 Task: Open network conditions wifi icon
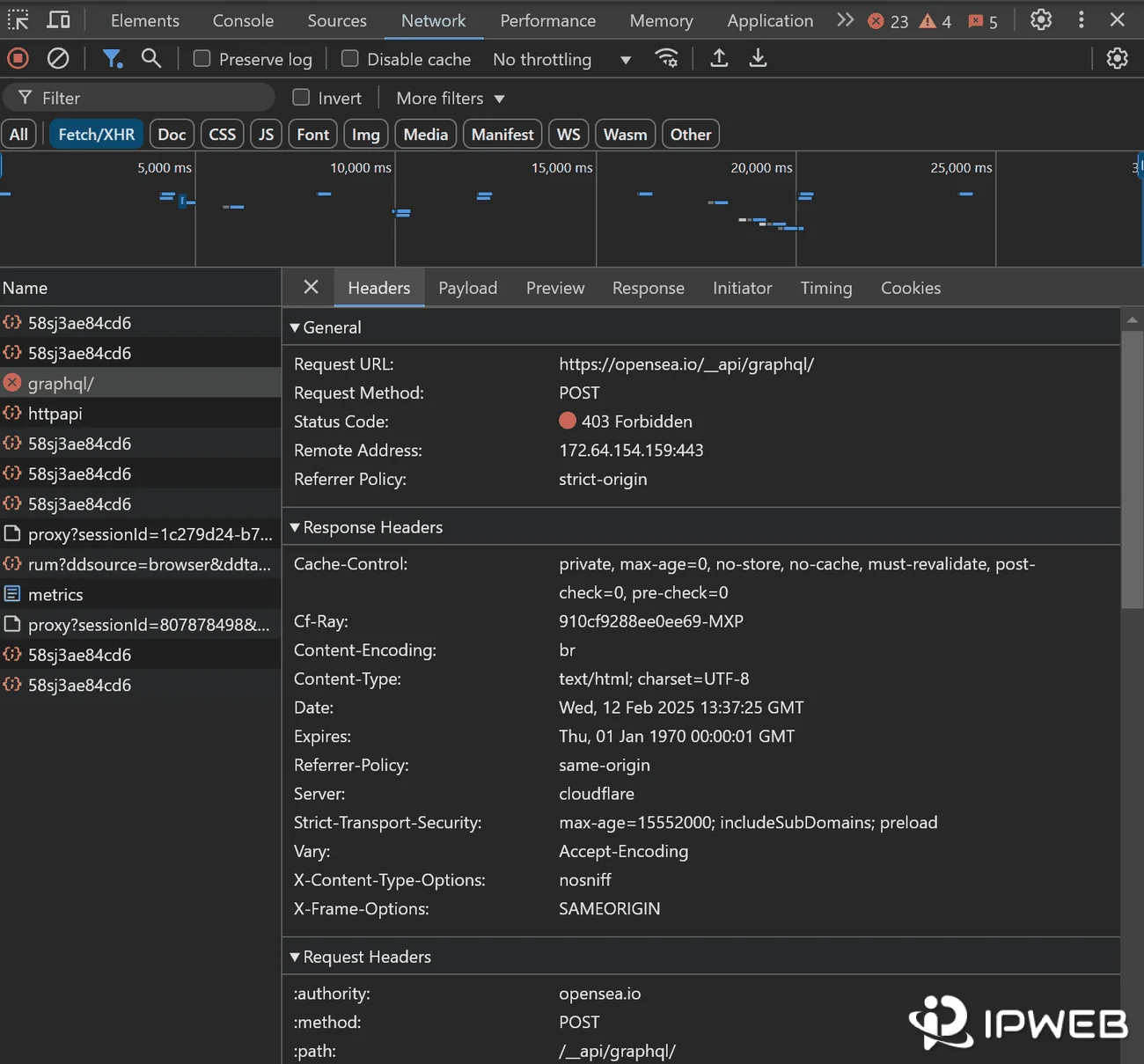(x=667, y=59)
